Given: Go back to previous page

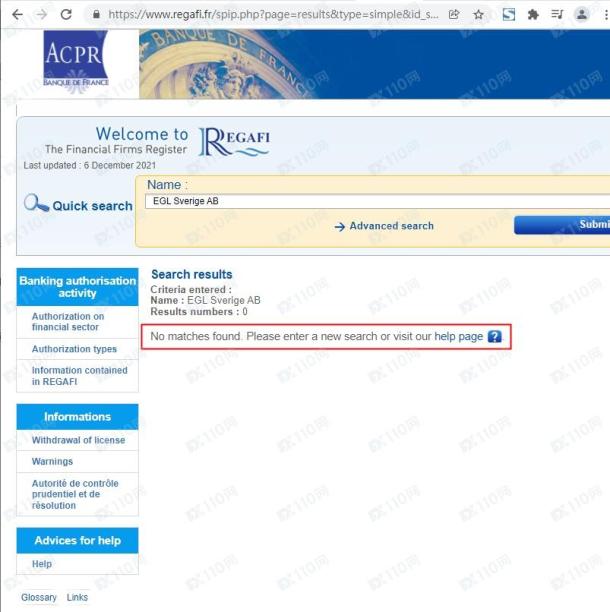Looking at the screenshot, I should click(x=18, y=15).
